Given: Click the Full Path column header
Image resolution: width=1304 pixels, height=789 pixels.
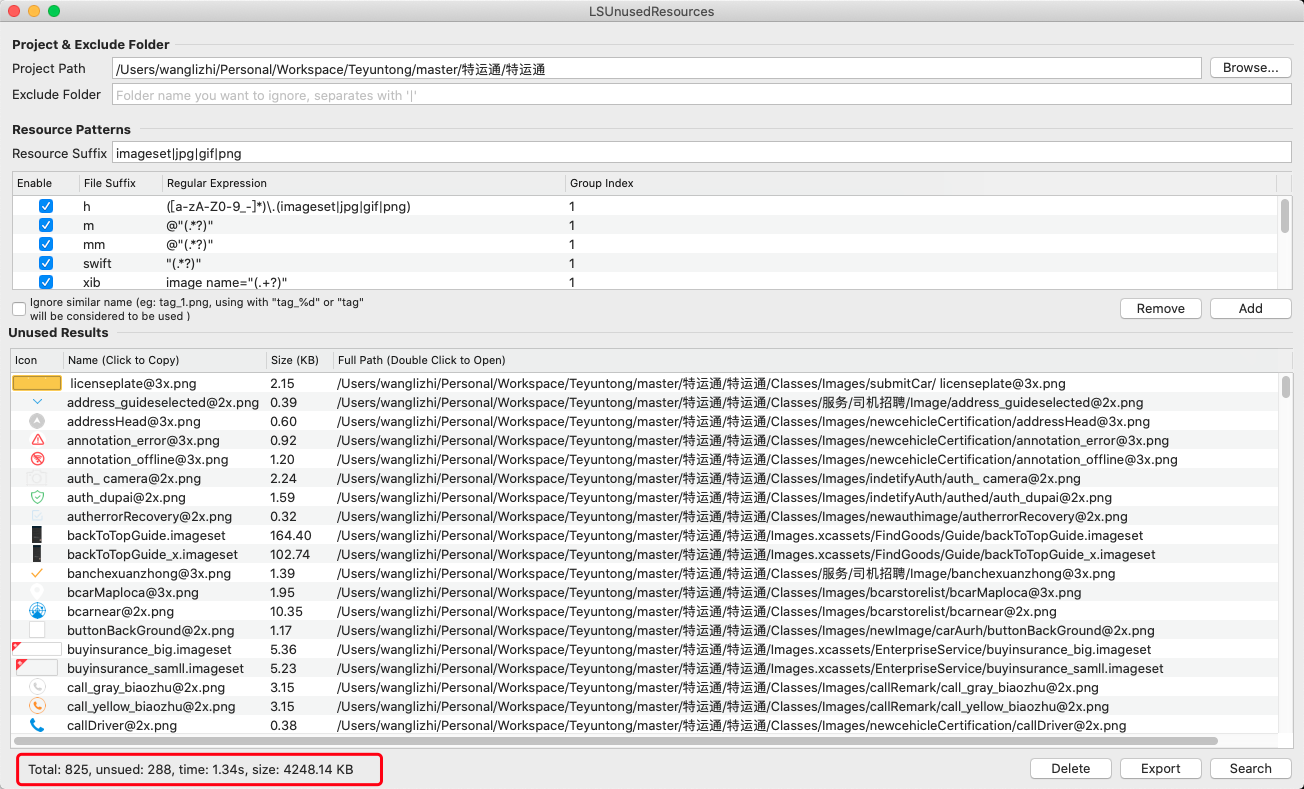Looking at the screenshot, I should click(421, 360).
